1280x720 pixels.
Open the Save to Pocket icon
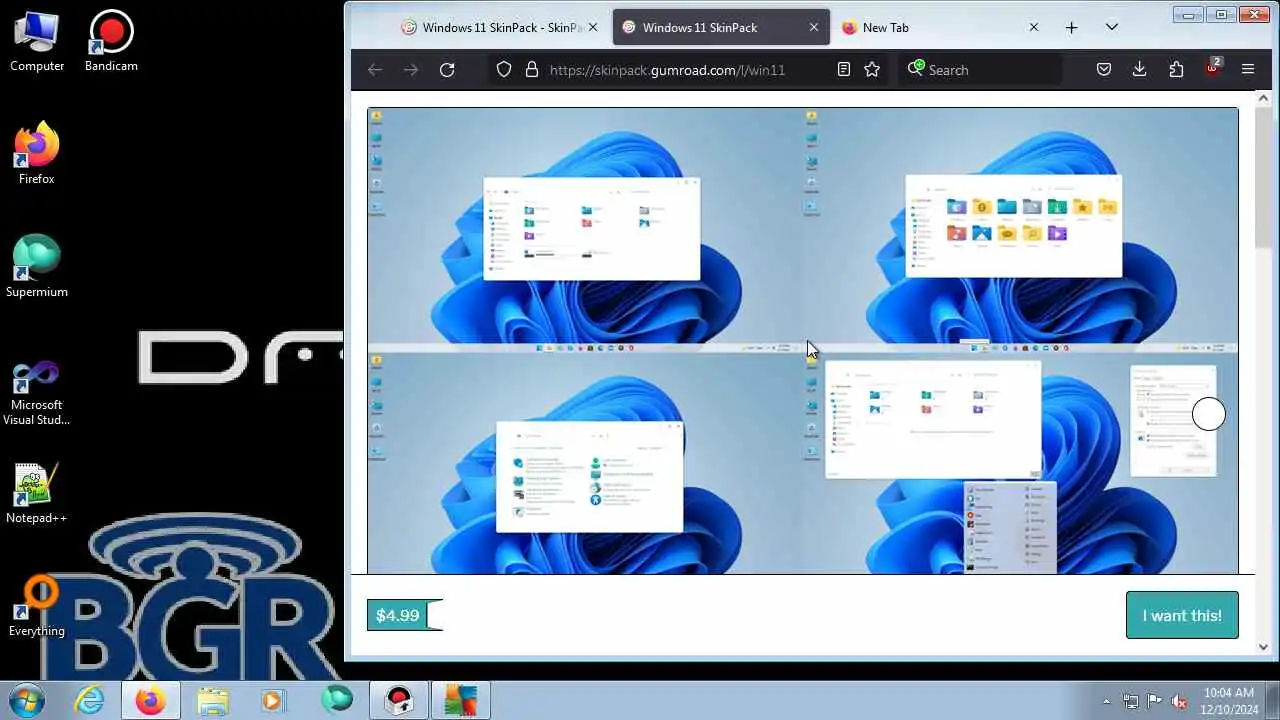click(1104, 70)
